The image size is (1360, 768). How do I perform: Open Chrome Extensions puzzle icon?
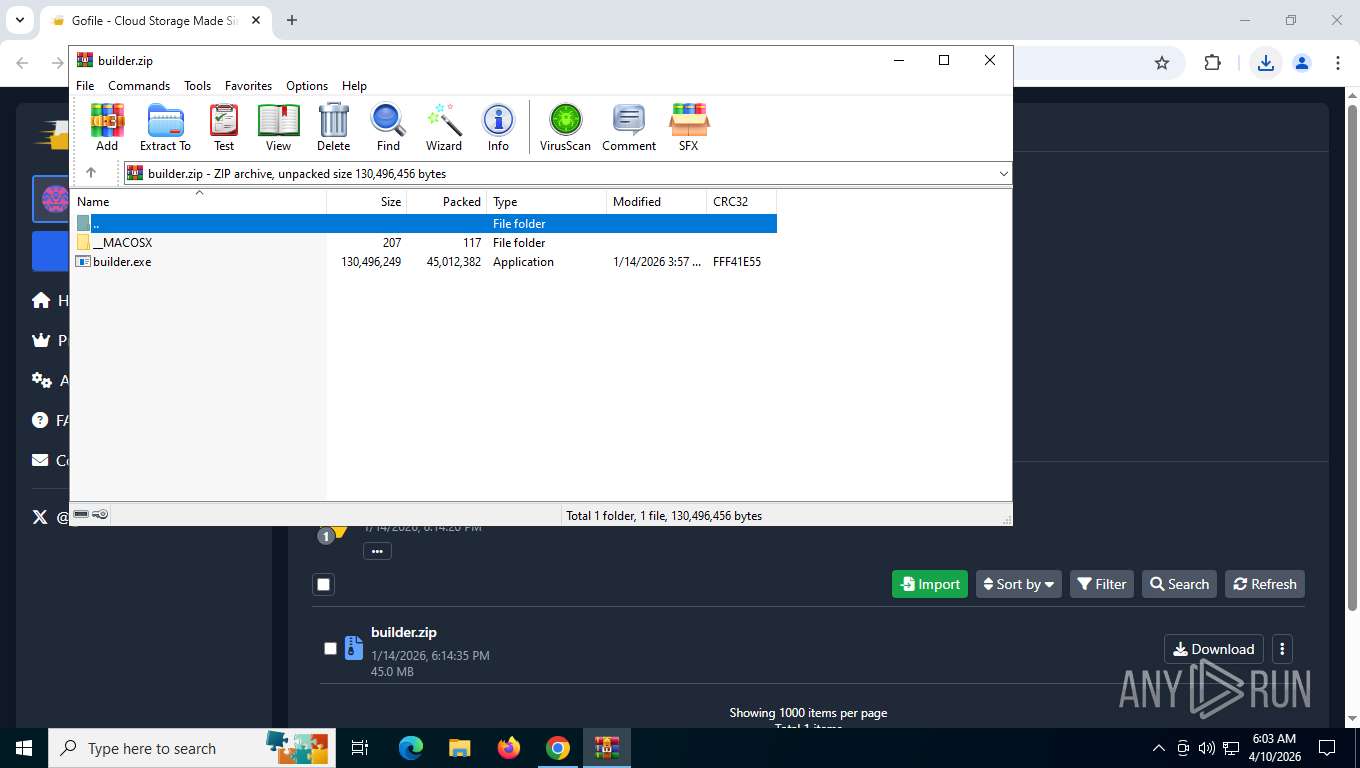coord(1212,63)
